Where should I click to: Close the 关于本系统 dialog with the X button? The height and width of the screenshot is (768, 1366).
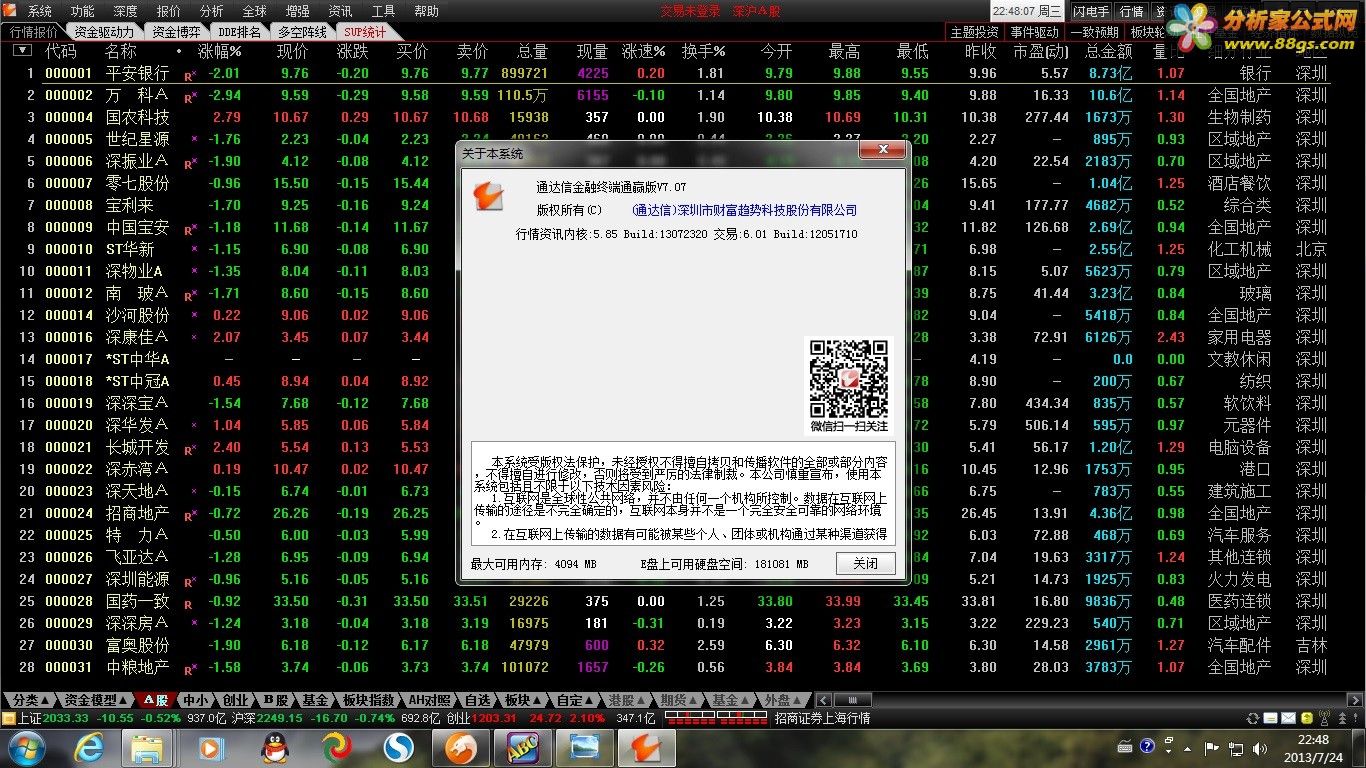(883, 151)
